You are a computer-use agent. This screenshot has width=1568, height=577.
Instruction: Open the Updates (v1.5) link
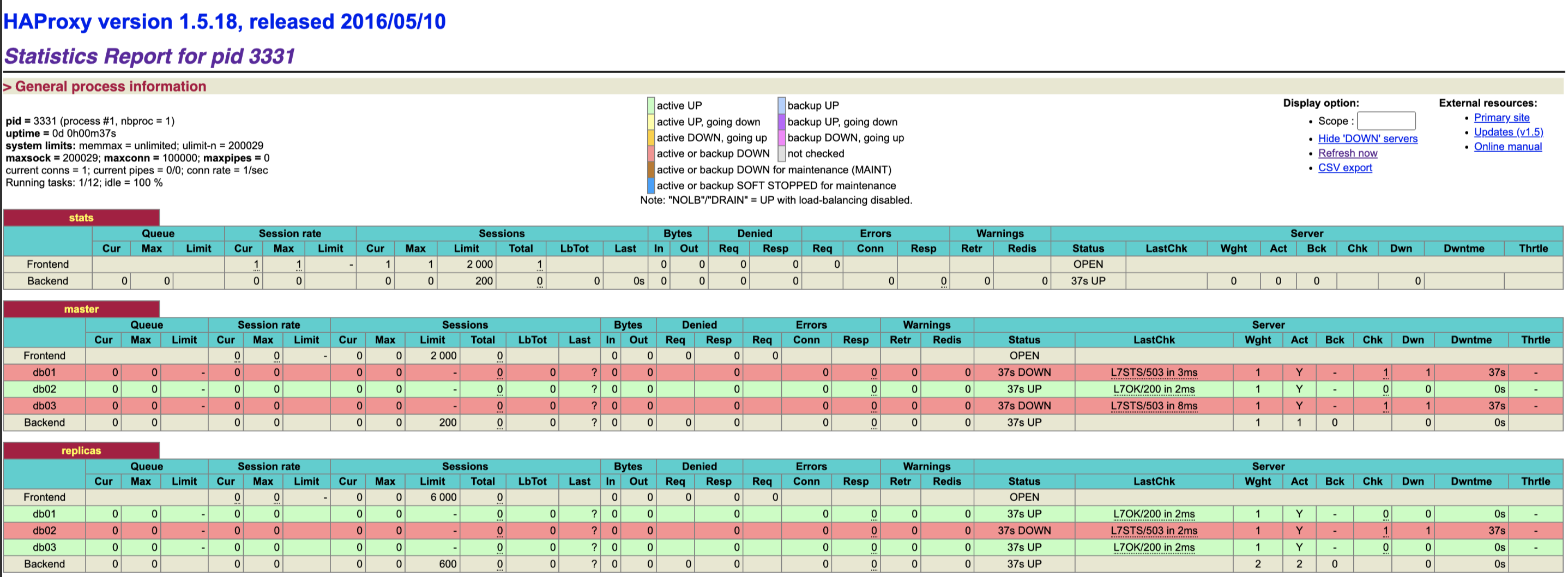pos(1507,132)
